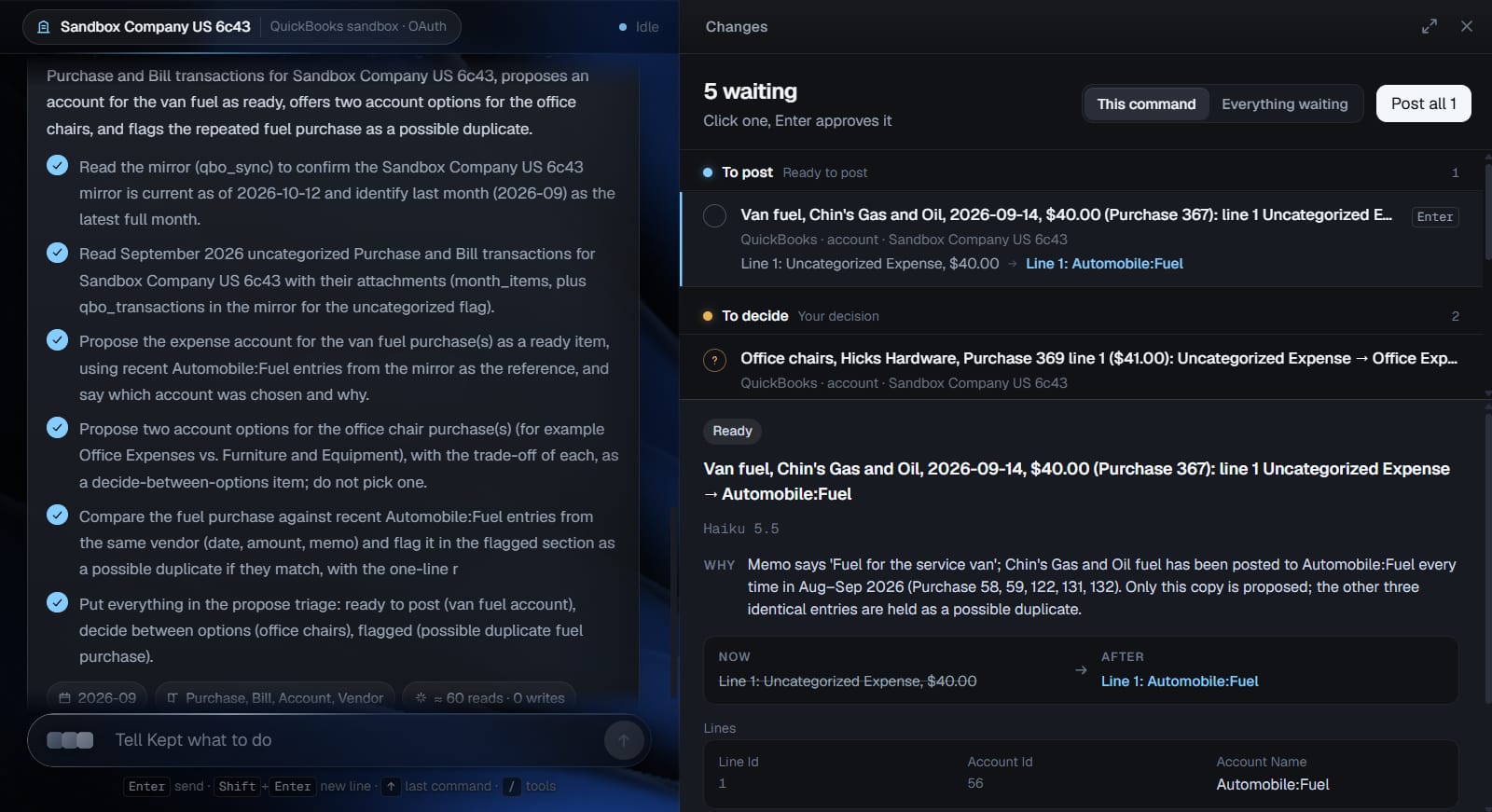
Task: Click the three-block icon in command box
Action: (70, 740)
